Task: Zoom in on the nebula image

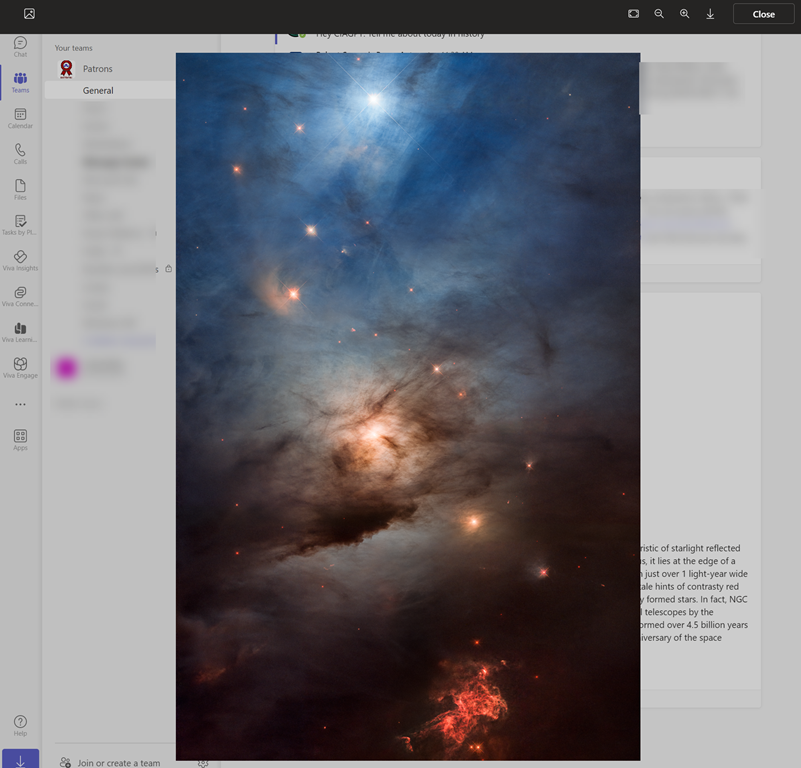Action: click(x=685, y=14)
